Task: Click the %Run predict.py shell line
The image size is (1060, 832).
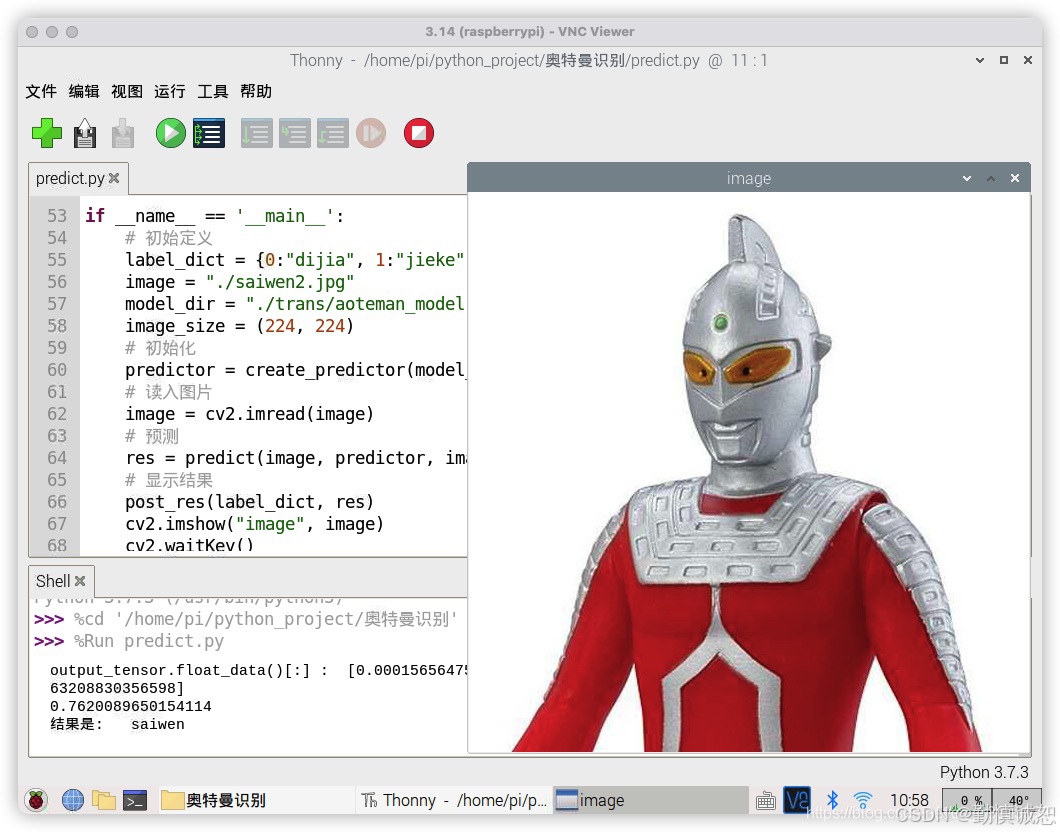Action: tap(128, 641)
